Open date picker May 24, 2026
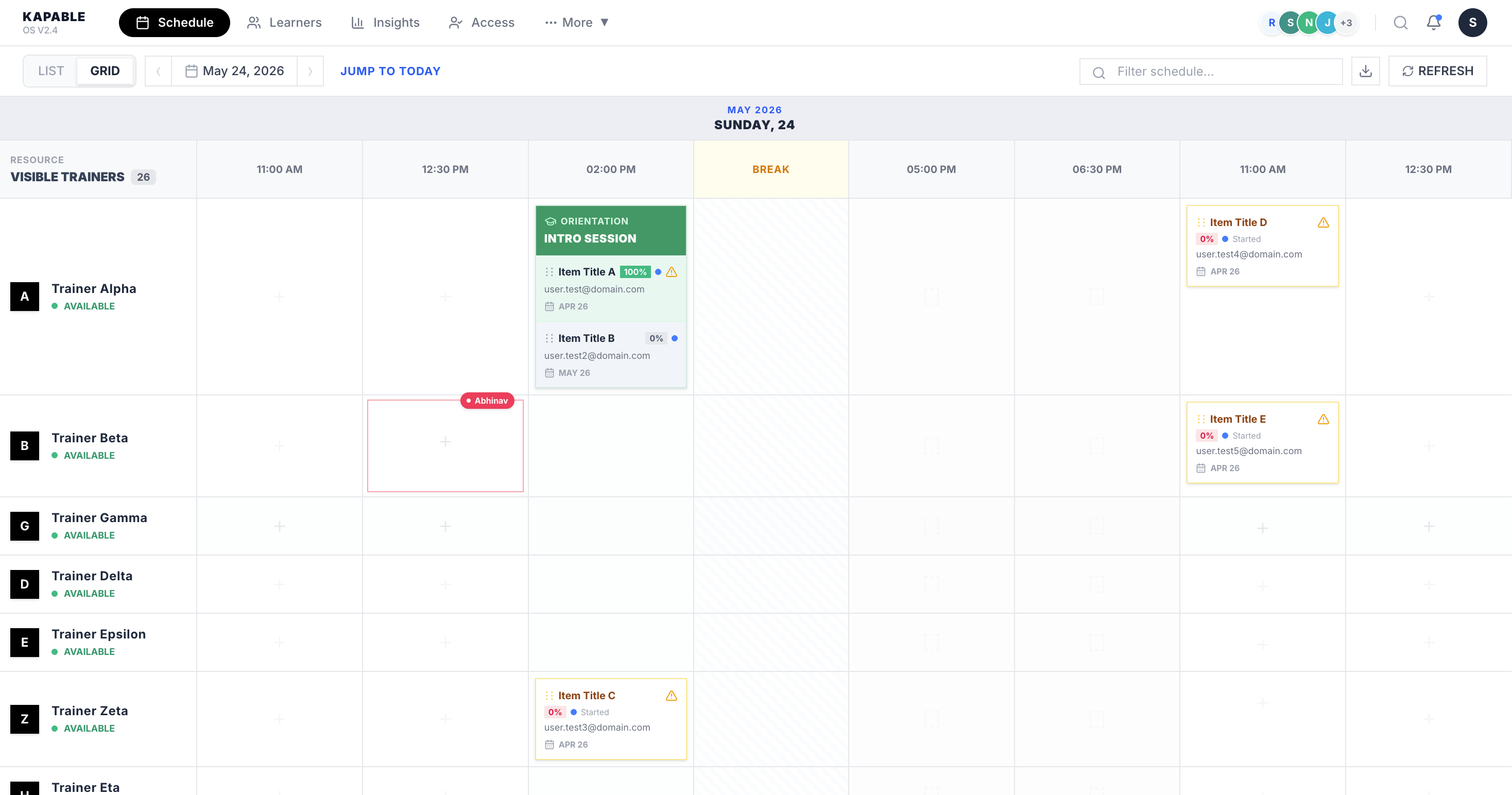The height and width of the screenshot is (795, 1512). click(234, 71)
